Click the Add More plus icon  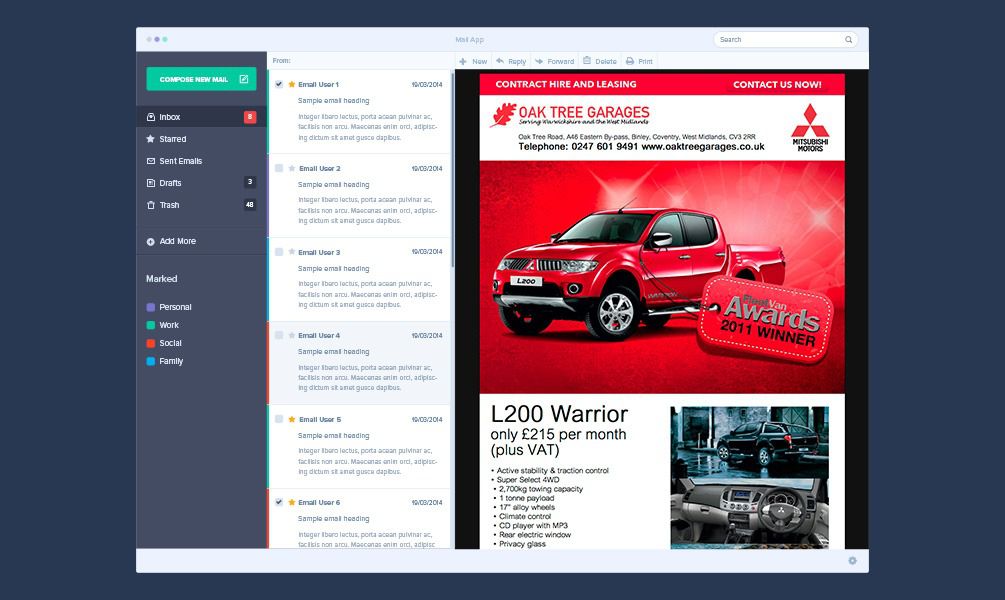click(151, 242)
